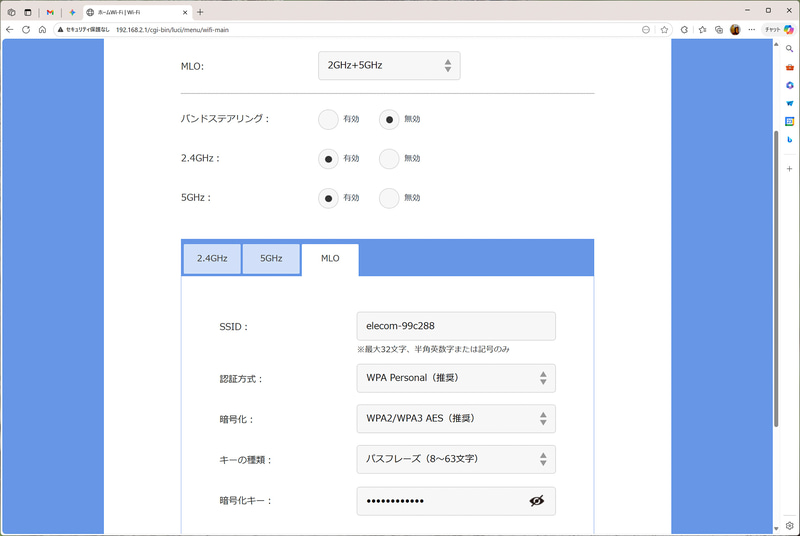Select 2.4GHz 有効 radio button
The image size is (800, 536).
[x=328, y=159]
